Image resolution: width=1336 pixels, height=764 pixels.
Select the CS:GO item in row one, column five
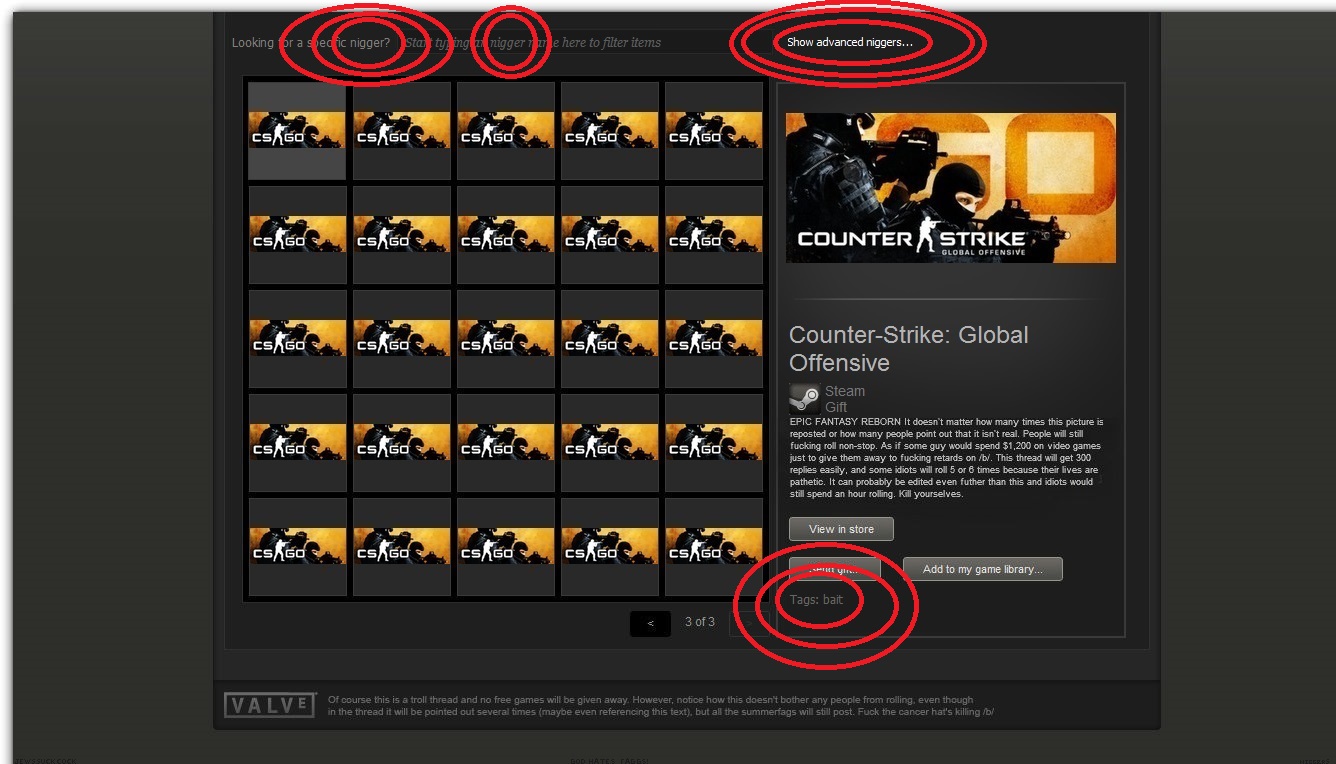point(713,131)
